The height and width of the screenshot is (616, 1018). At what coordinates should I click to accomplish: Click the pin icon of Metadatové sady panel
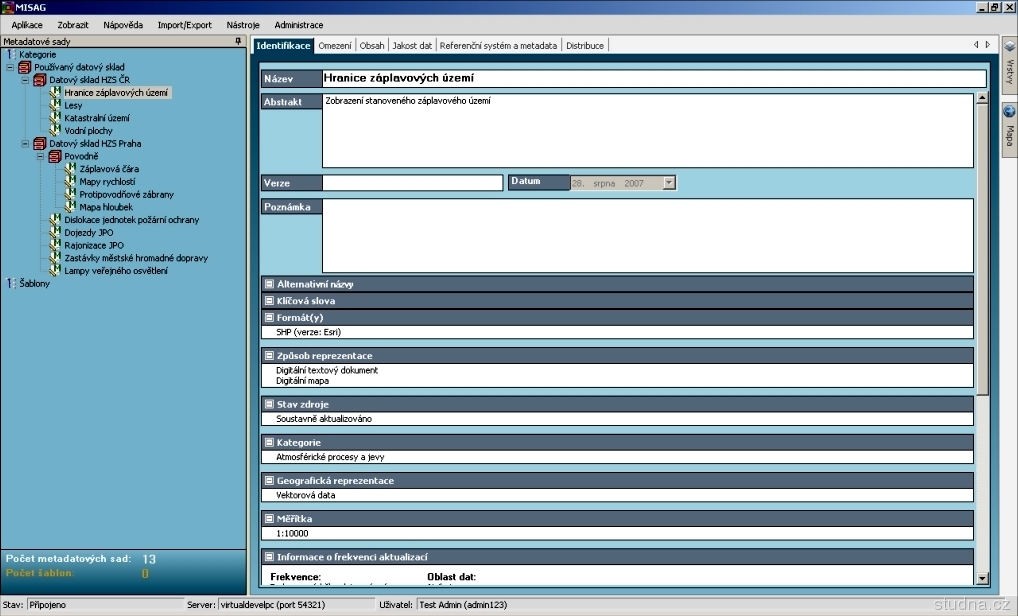(238, 41)
